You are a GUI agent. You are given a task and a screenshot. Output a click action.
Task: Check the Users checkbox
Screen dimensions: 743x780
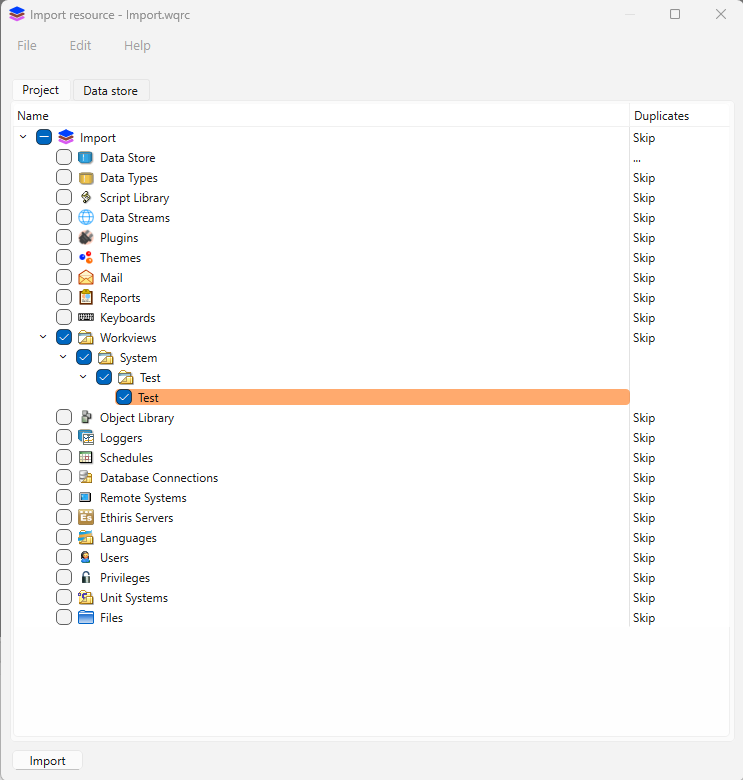(x=64, y=557)
